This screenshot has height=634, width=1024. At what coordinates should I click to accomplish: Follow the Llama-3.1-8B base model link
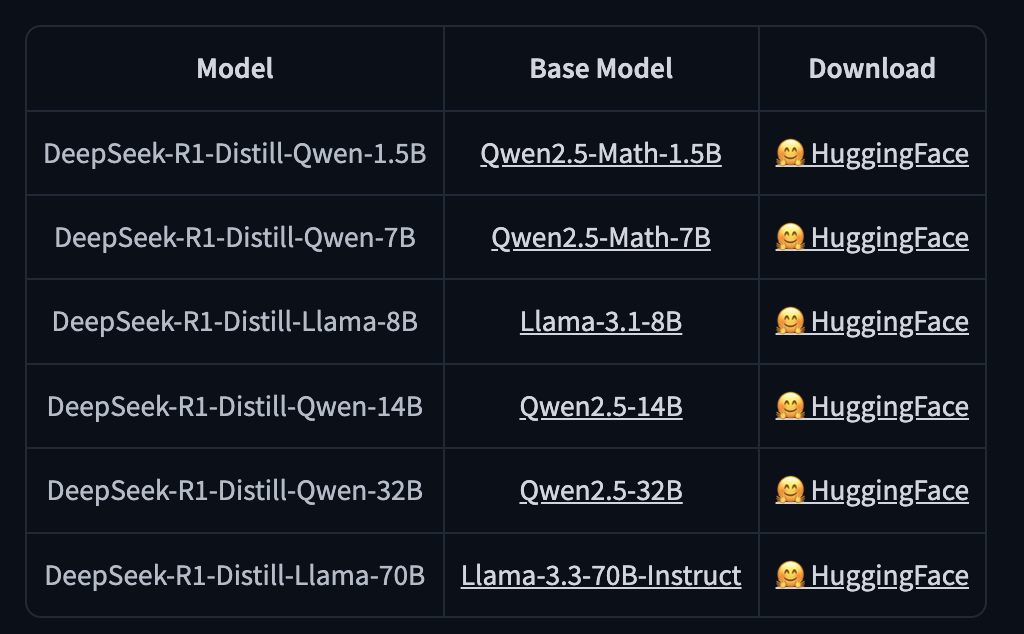point(601,322)
